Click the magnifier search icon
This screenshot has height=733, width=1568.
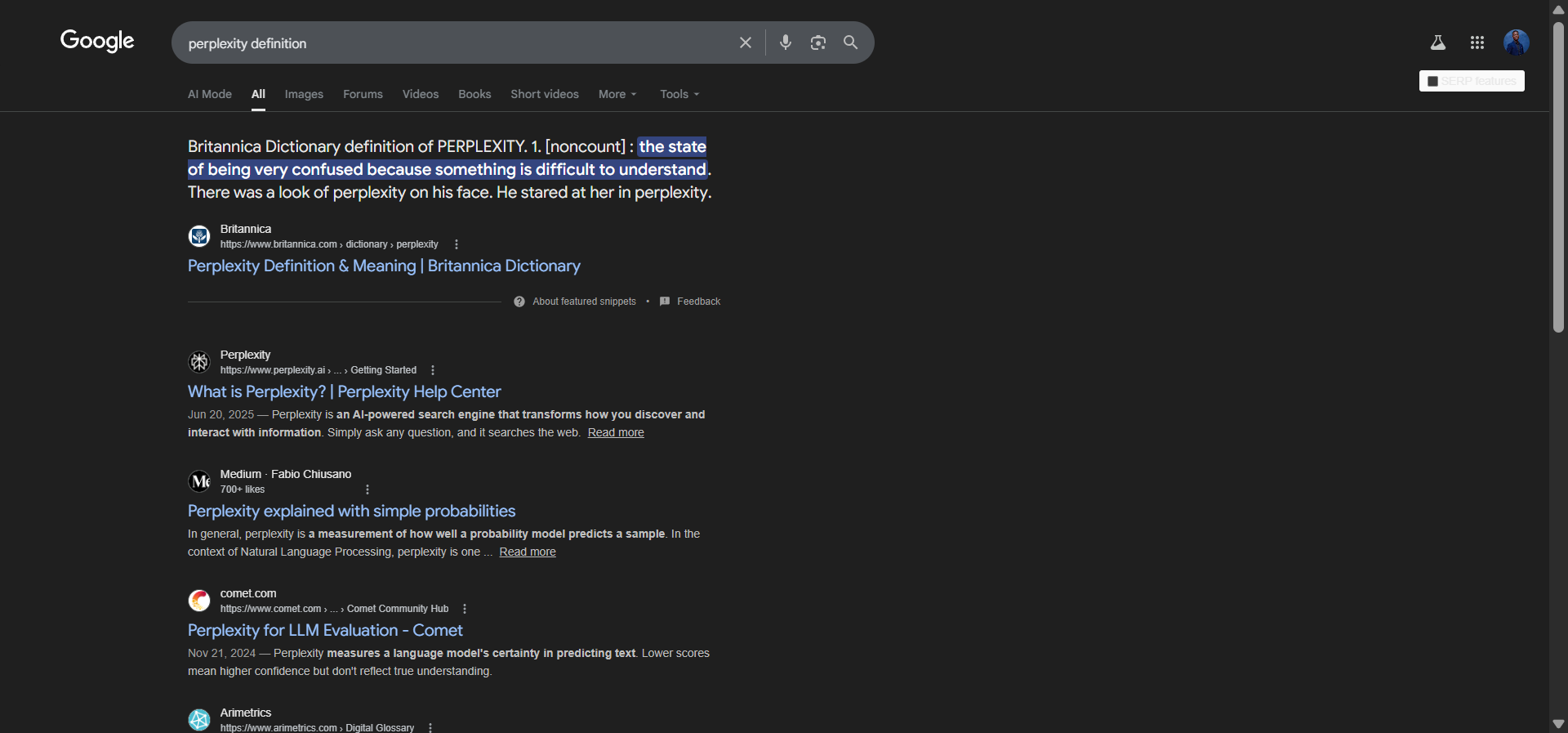(x=851, y=42)
